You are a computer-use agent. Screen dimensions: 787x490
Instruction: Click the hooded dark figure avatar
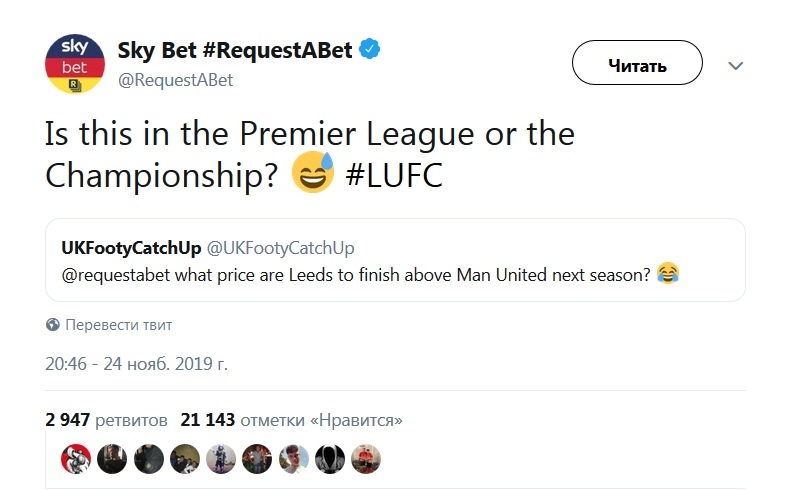click(330, 458)
